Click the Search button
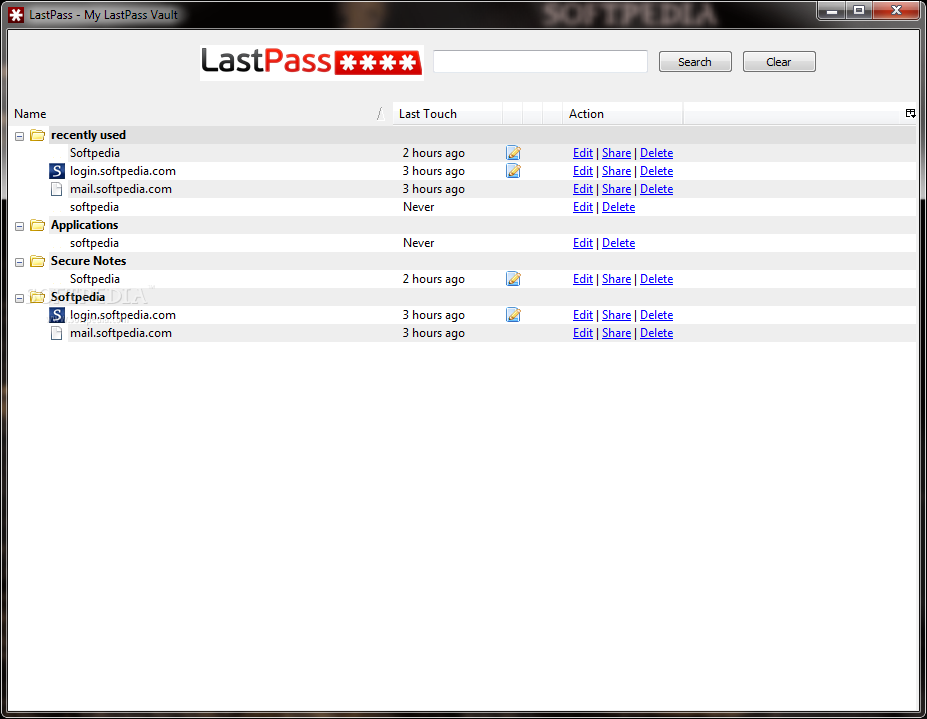927x719 pixels. coord(695,61)
